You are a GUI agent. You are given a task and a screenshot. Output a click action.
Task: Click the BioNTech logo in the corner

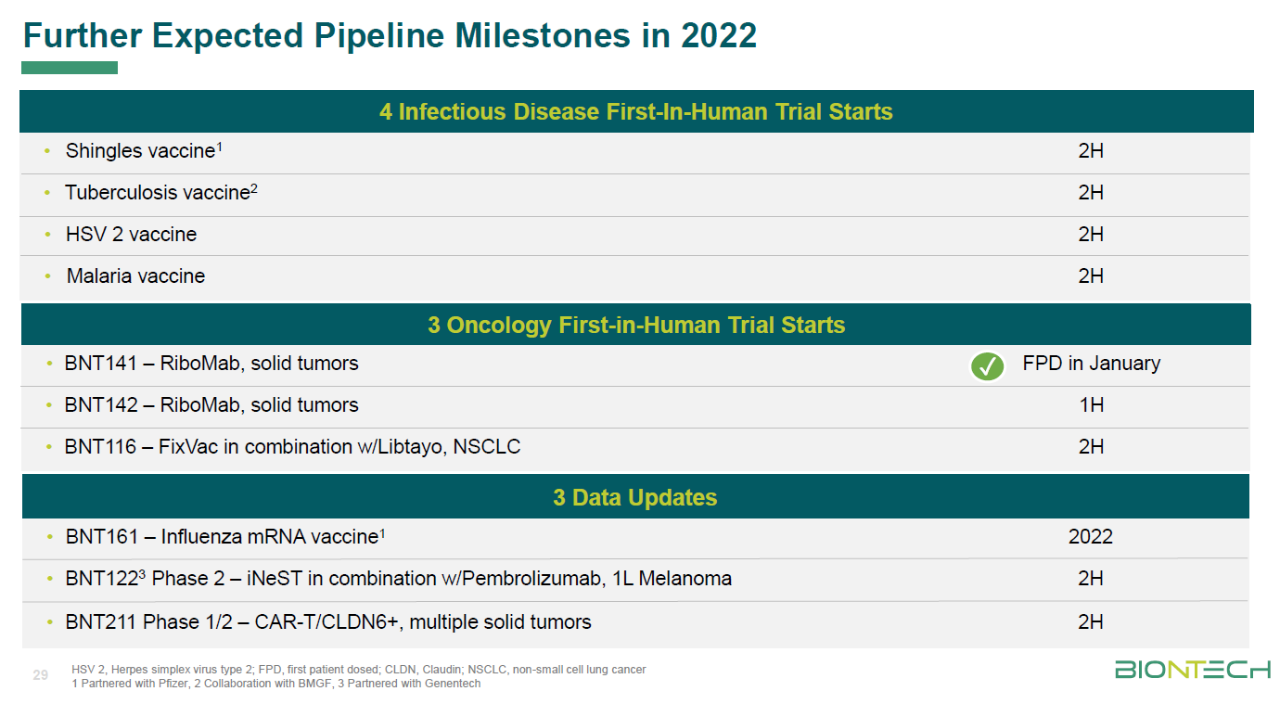[1192, 669]
